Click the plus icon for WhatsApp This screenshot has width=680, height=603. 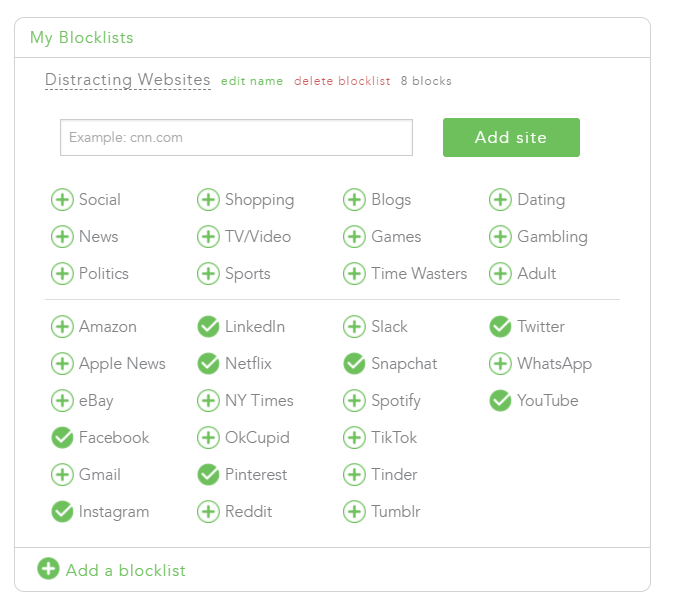pos(500,364)
